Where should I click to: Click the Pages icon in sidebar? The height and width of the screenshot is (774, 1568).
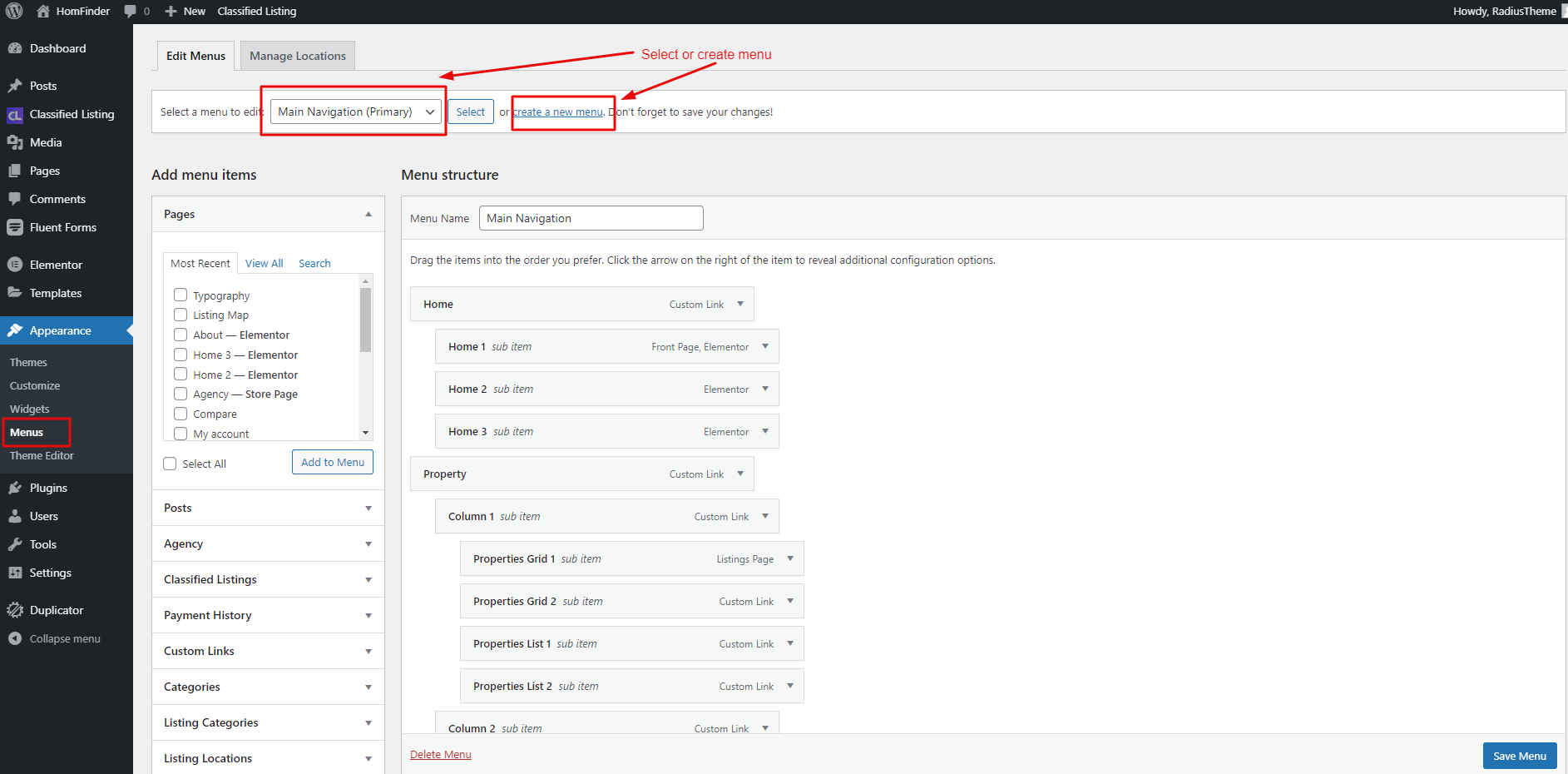point(15,171)
